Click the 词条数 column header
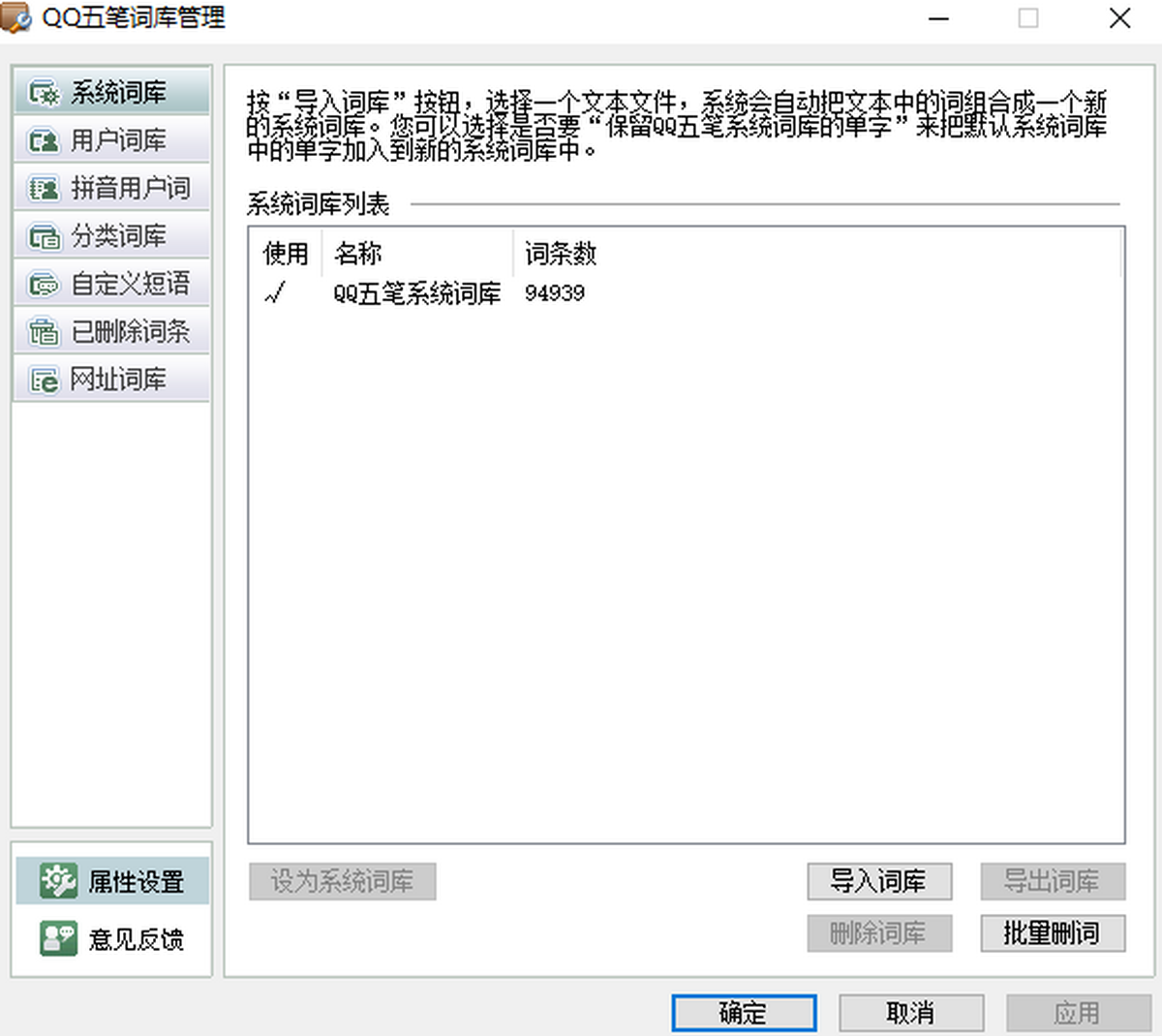Screen dimensions: 1162x1036 point(561,254)
